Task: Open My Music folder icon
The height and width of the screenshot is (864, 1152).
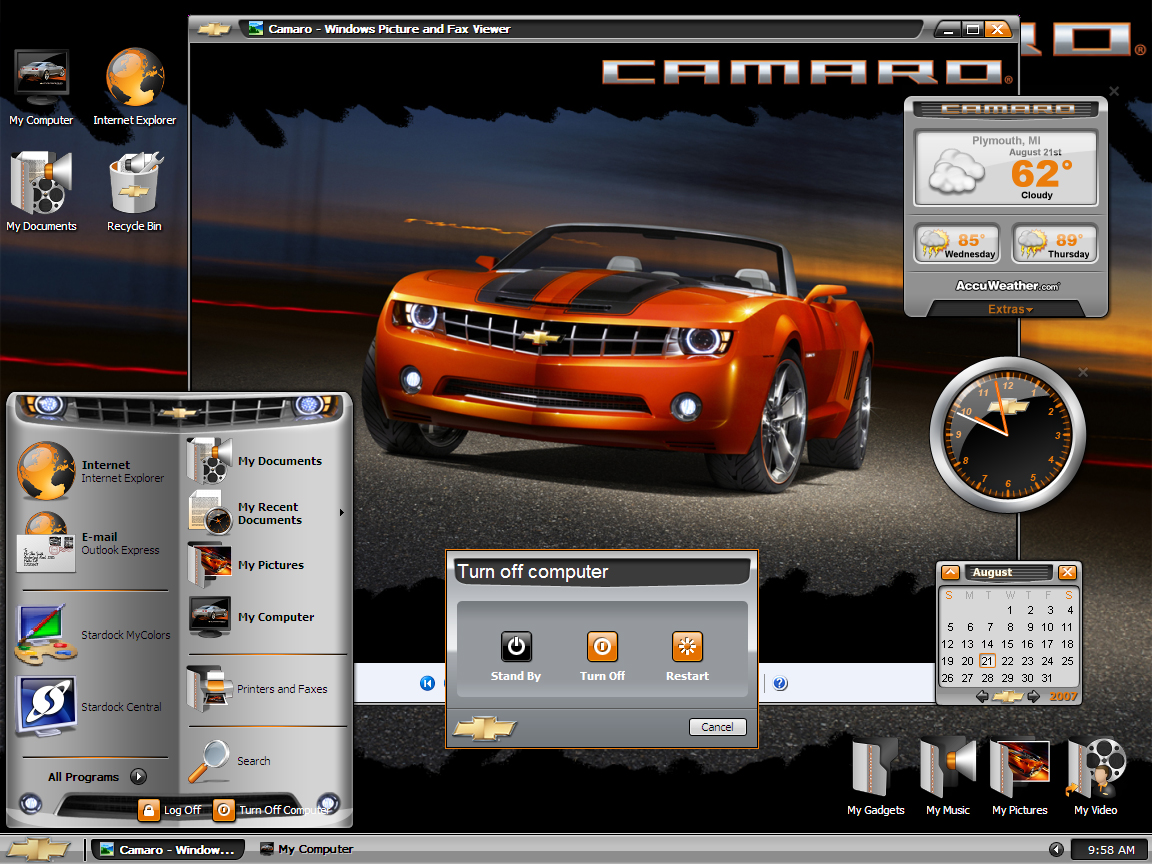Action: (948, 777)
